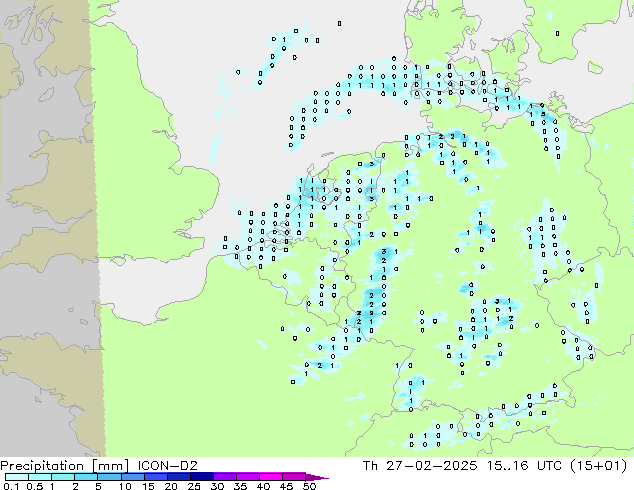Click the '25' legend value
This screenshot has width=634, height=490.
[194, 486]
